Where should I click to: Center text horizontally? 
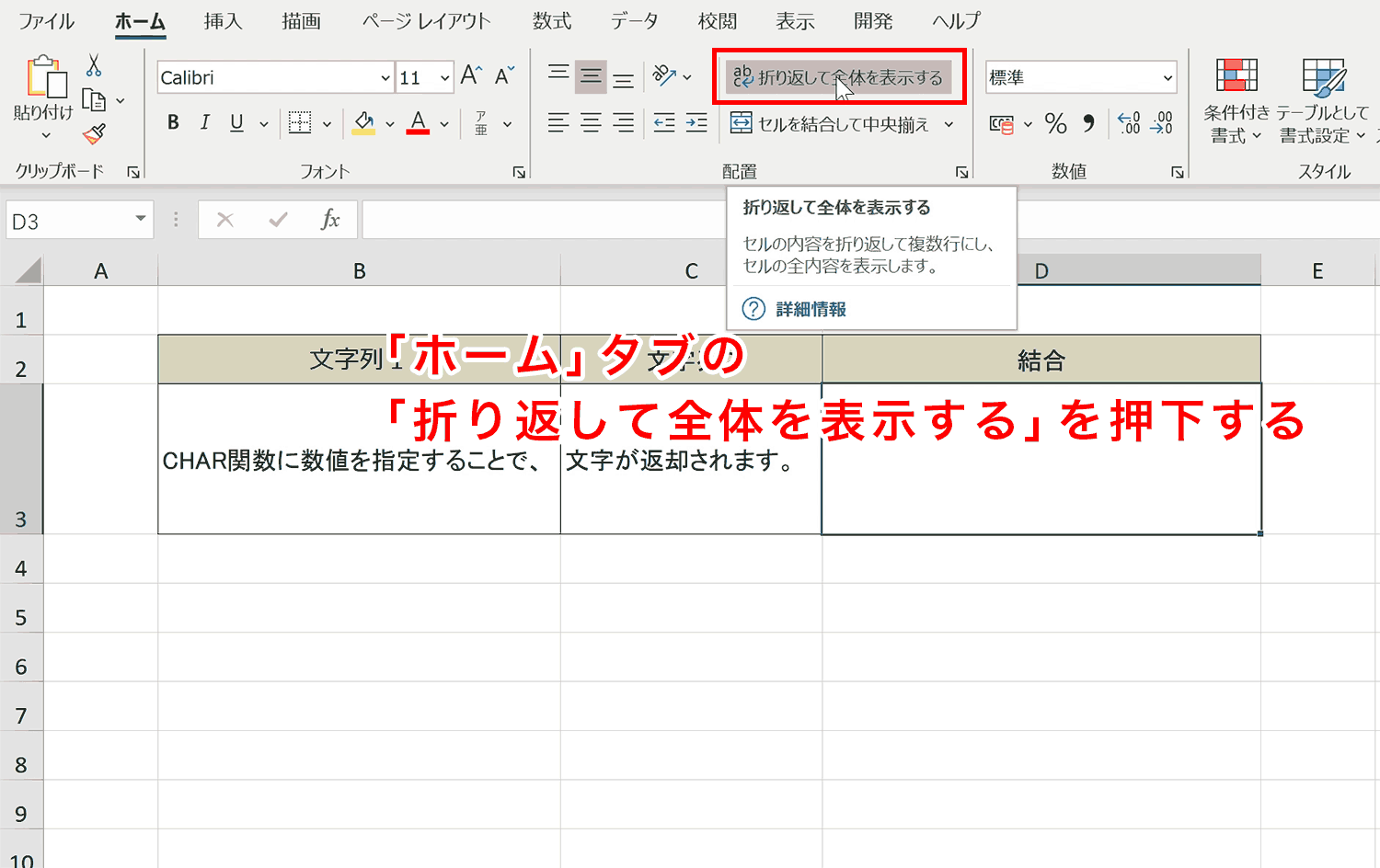click(592, 123)
